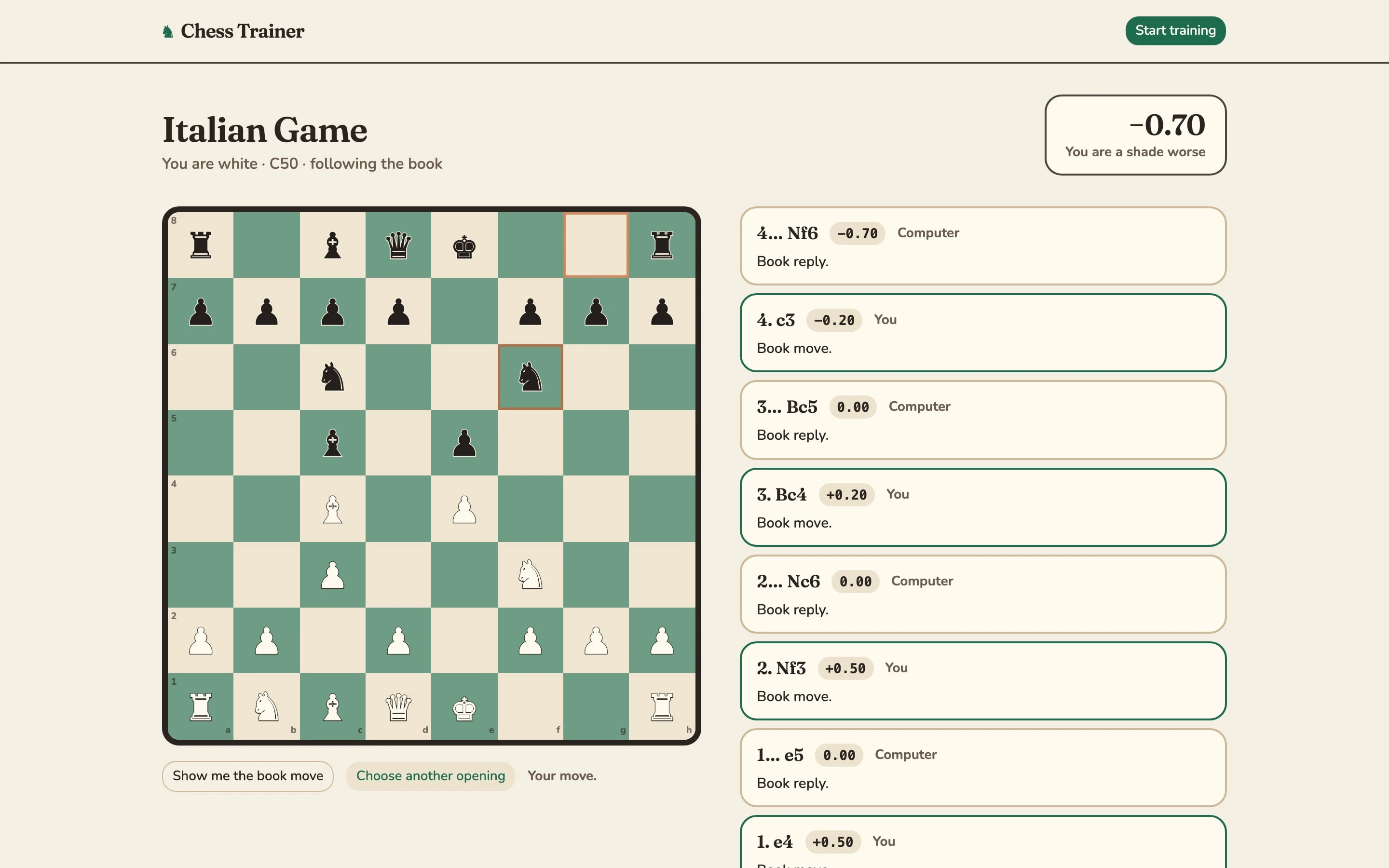The width and height of the screenshot is (1389, 868).
Task: Click the Chess Trainer knight logo
Action: [x=168, y=31]
